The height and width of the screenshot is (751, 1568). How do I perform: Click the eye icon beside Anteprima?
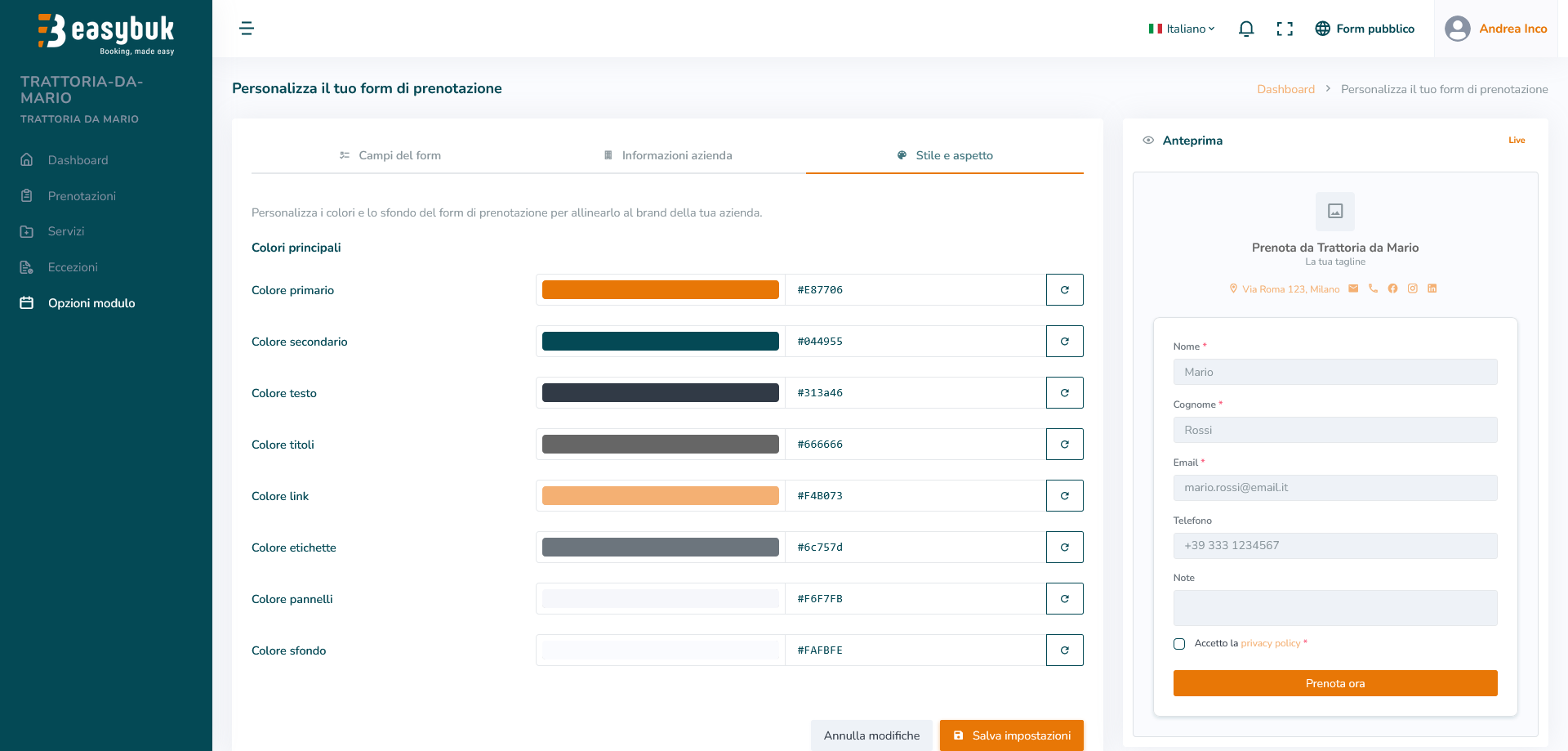point(1148,141)
